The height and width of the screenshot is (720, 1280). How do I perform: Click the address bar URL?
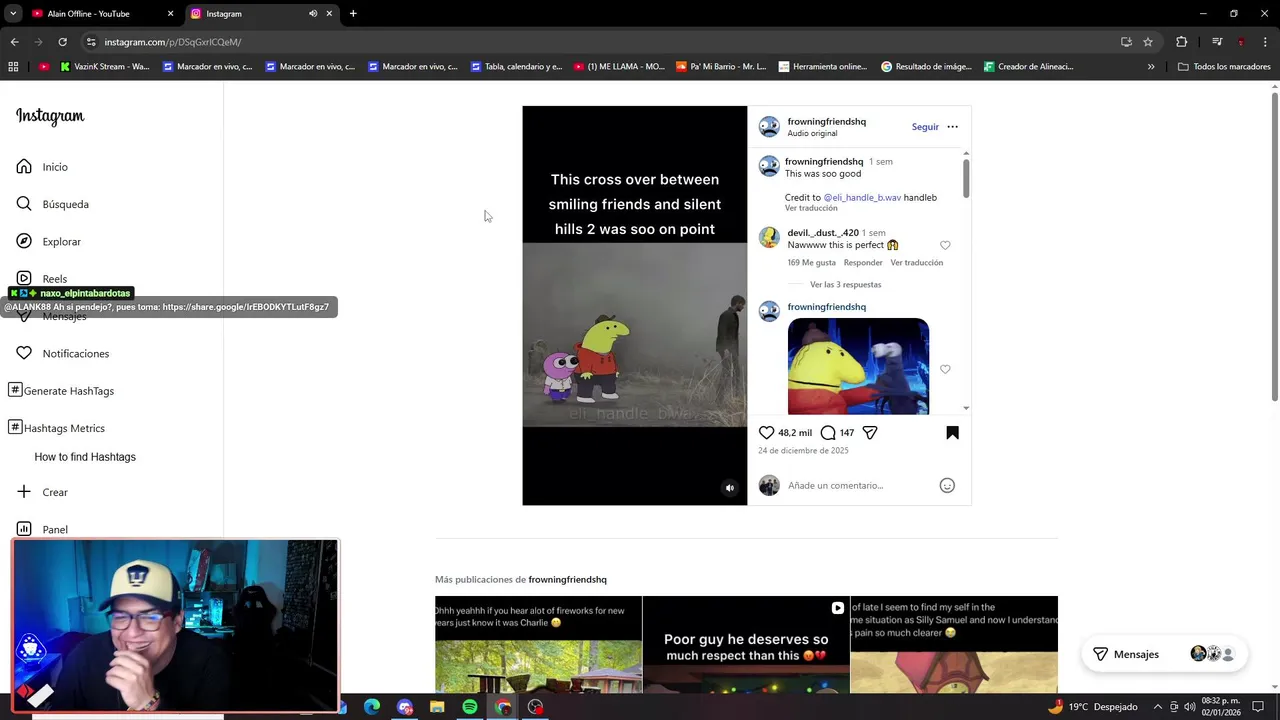pyautogui.click(x=173, y=42)
